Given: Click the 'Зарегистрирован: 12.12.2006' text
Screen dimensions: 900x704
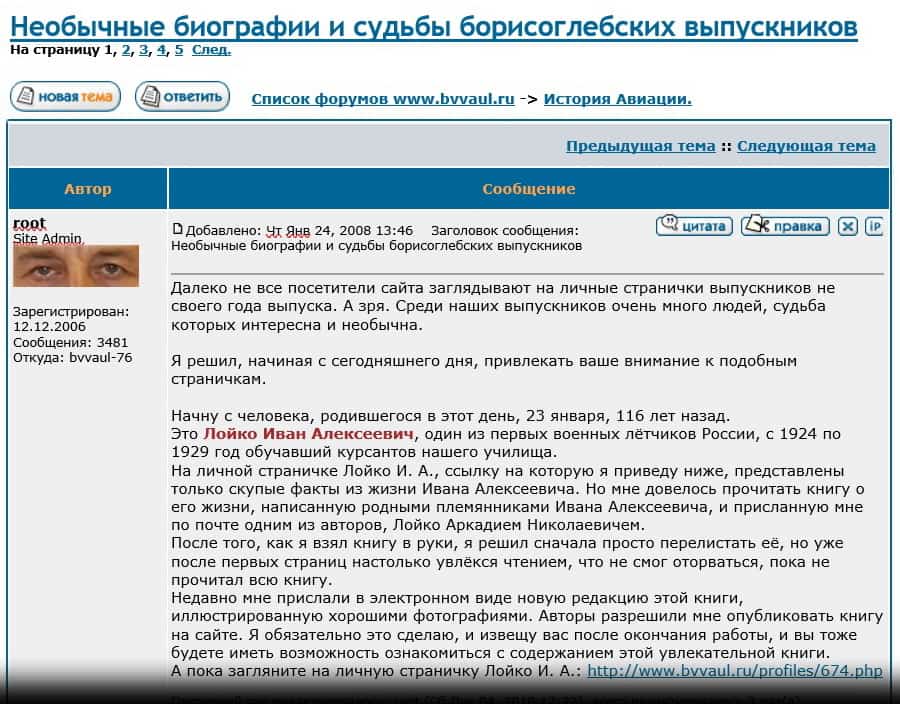Looking at the screenshot, I should point(71,319).
